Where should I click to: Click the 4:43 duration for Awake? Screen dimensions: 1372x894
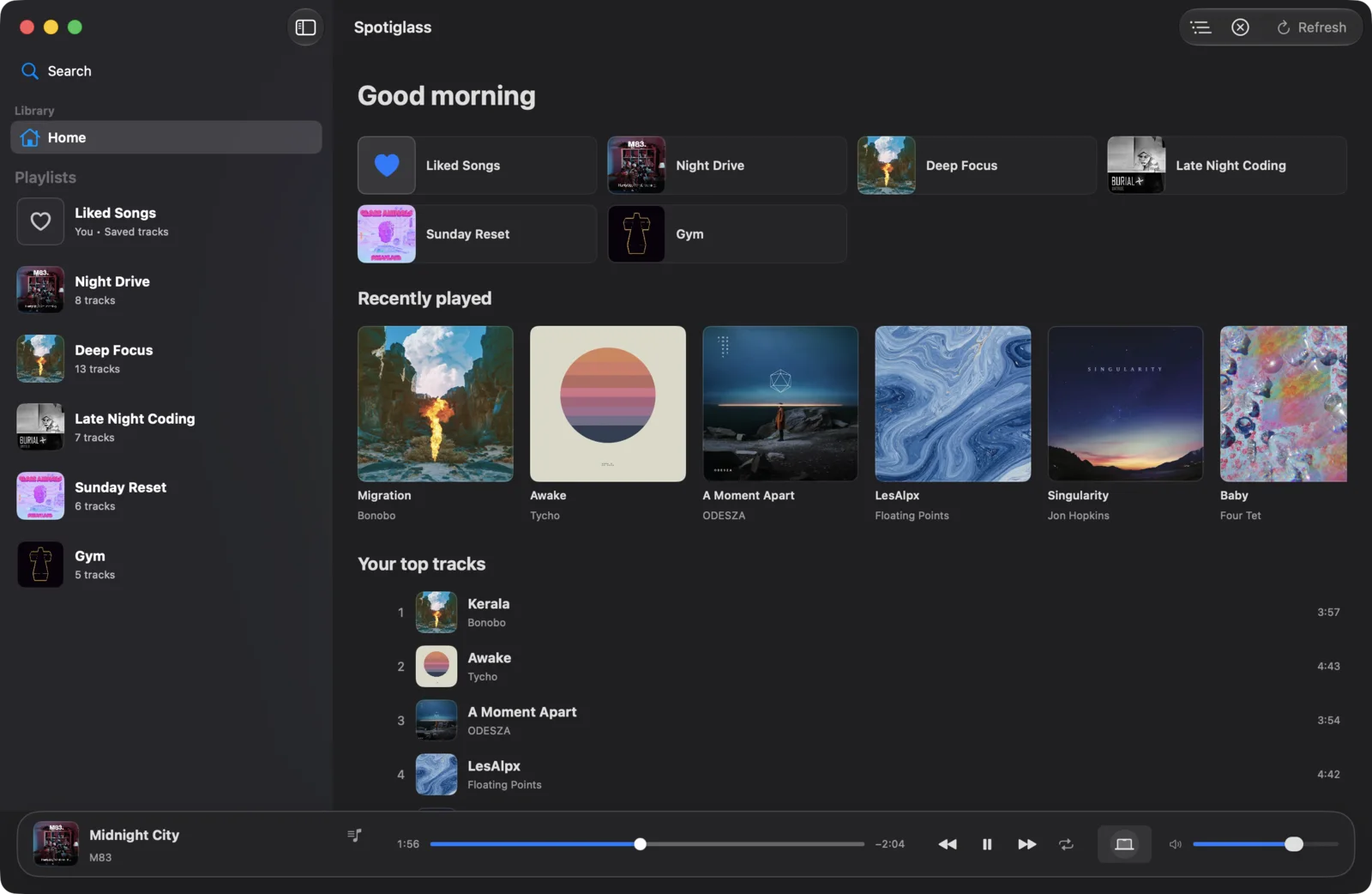coord(1328,667)
